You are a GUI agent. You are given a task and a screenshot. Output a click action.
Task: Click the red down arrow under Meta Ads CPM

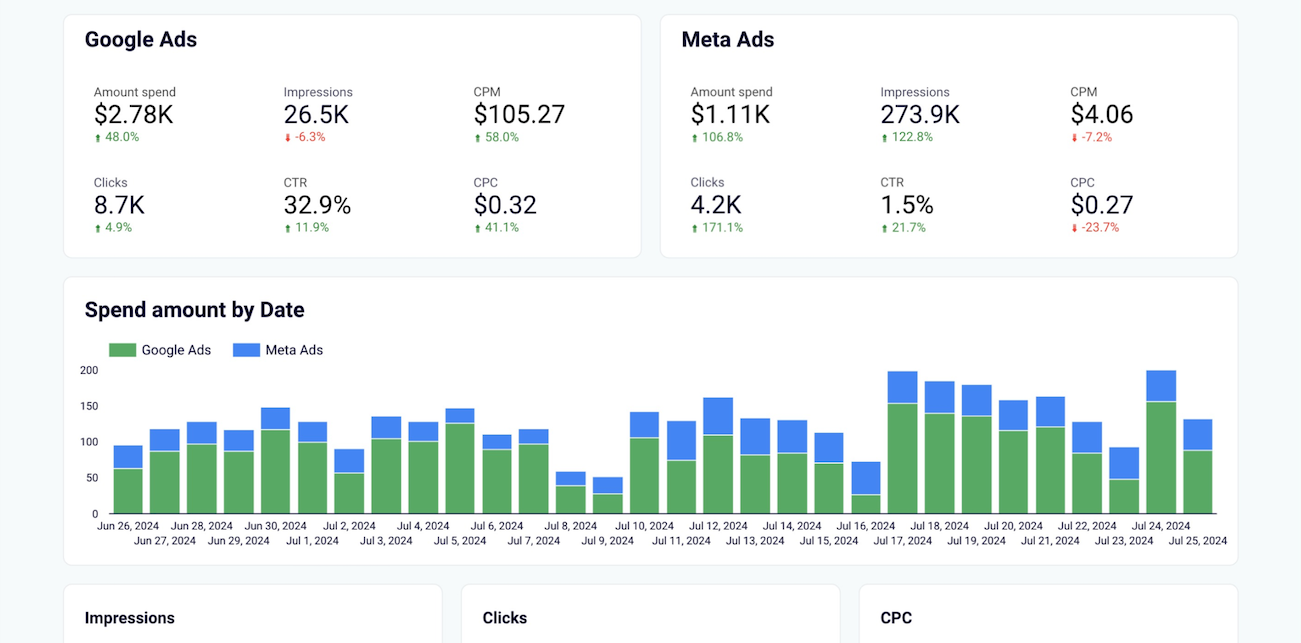click(1075, 138)
